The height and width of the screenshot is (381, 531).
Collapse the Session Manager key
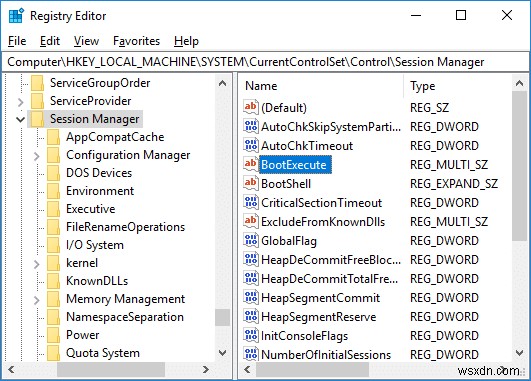(x=21, y=119)
